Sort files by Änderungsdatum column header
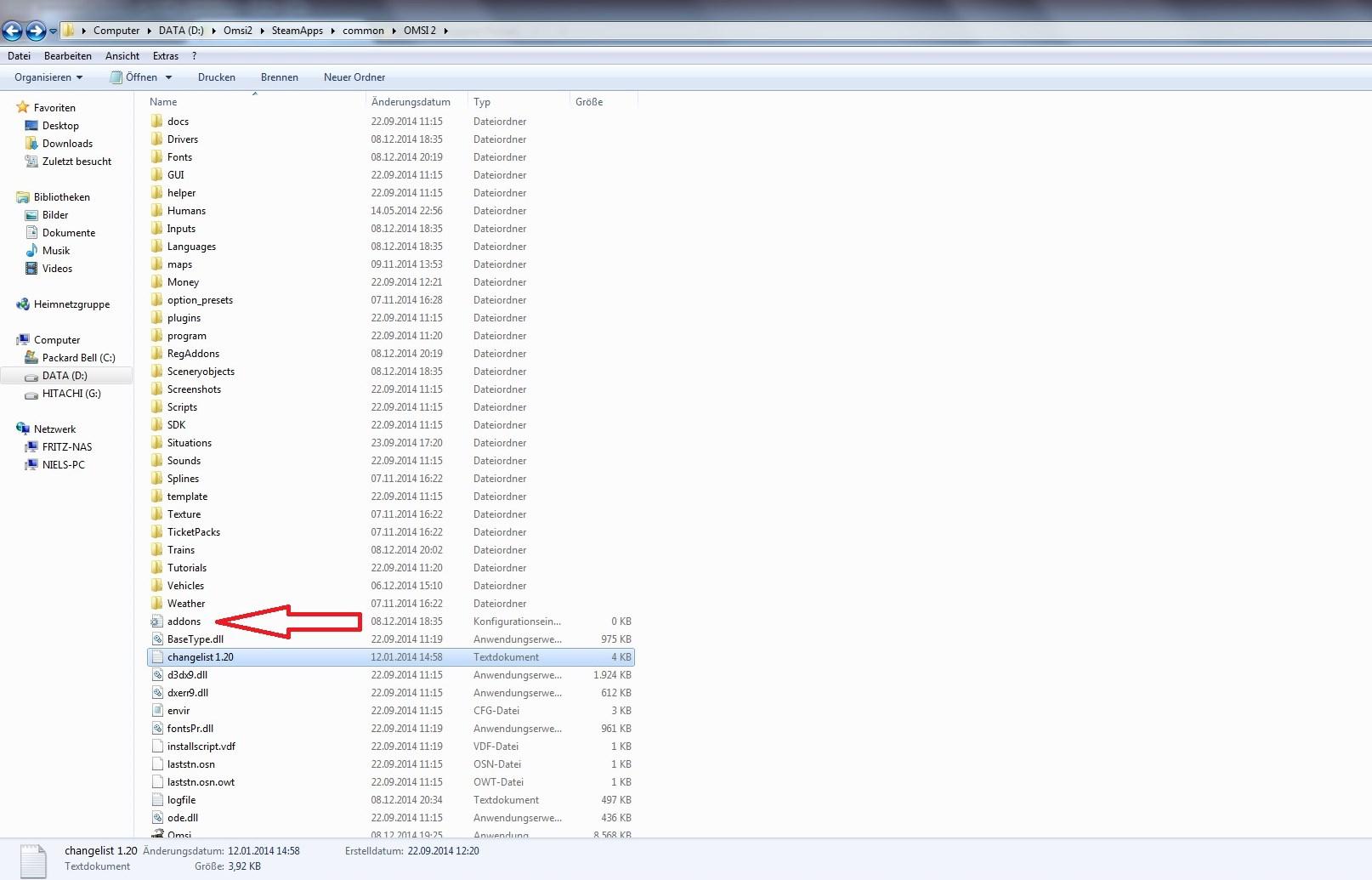1372x880 pixels. pos(411,102)
